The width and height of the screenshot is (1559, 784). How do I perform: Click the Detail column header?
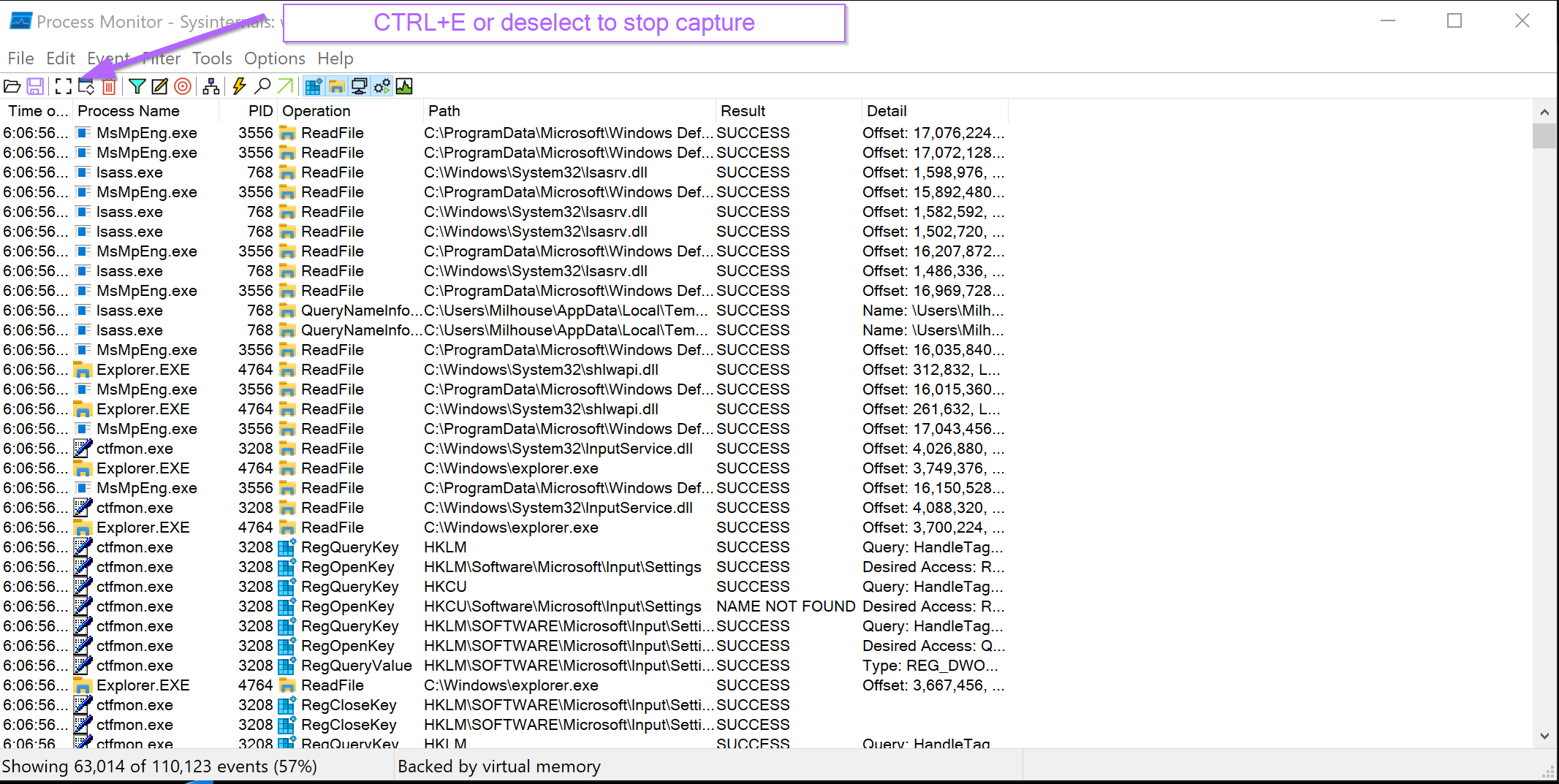[936, 111]
